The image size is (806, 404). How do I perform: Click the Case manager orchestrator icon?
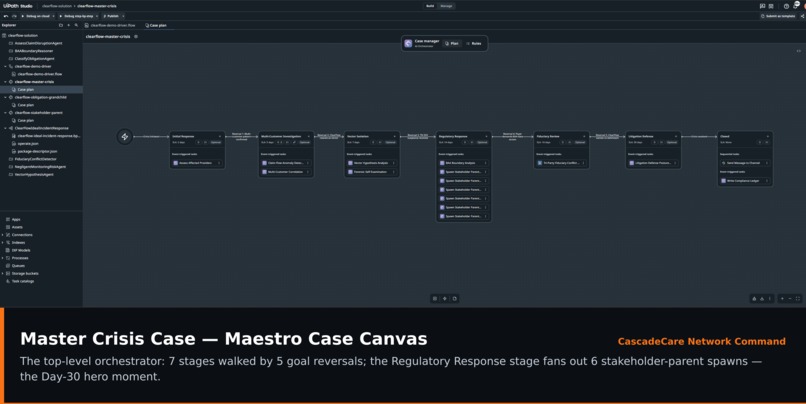[x=408, y=44]
